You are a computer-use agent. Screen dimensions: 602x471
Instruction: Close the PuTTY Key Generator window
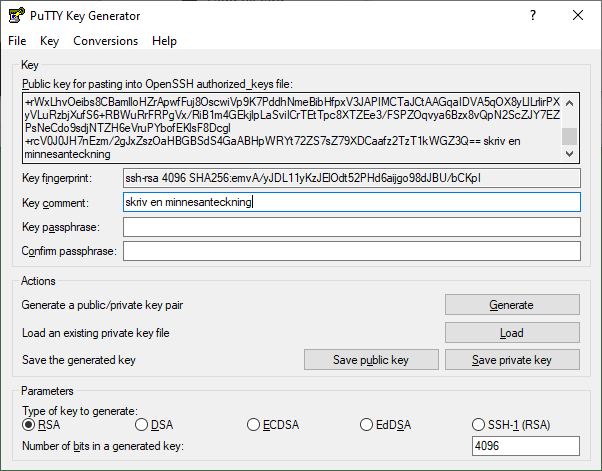pos(578,15)
